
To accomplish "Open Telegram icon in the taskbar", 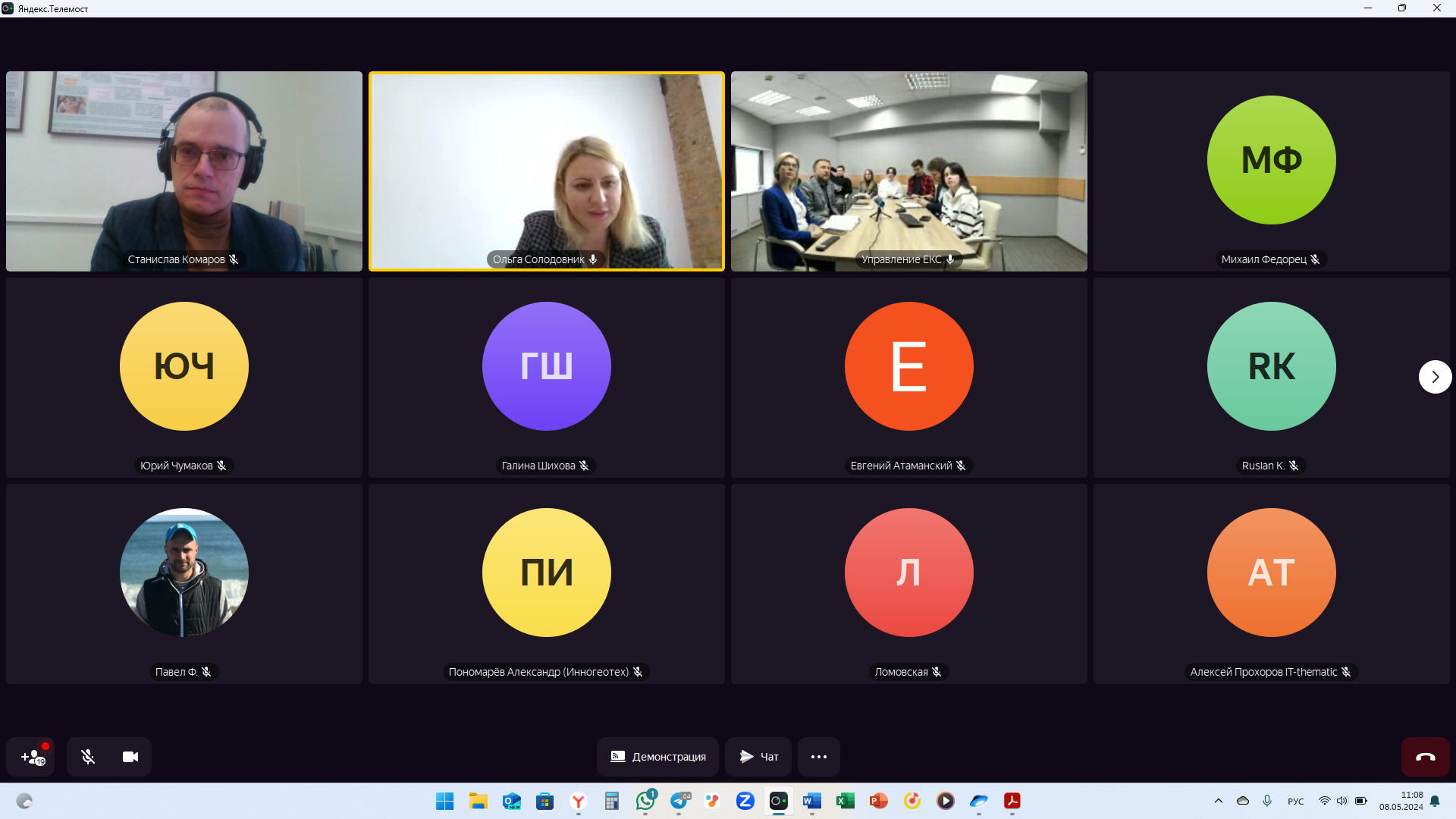I will coord(679,801).
